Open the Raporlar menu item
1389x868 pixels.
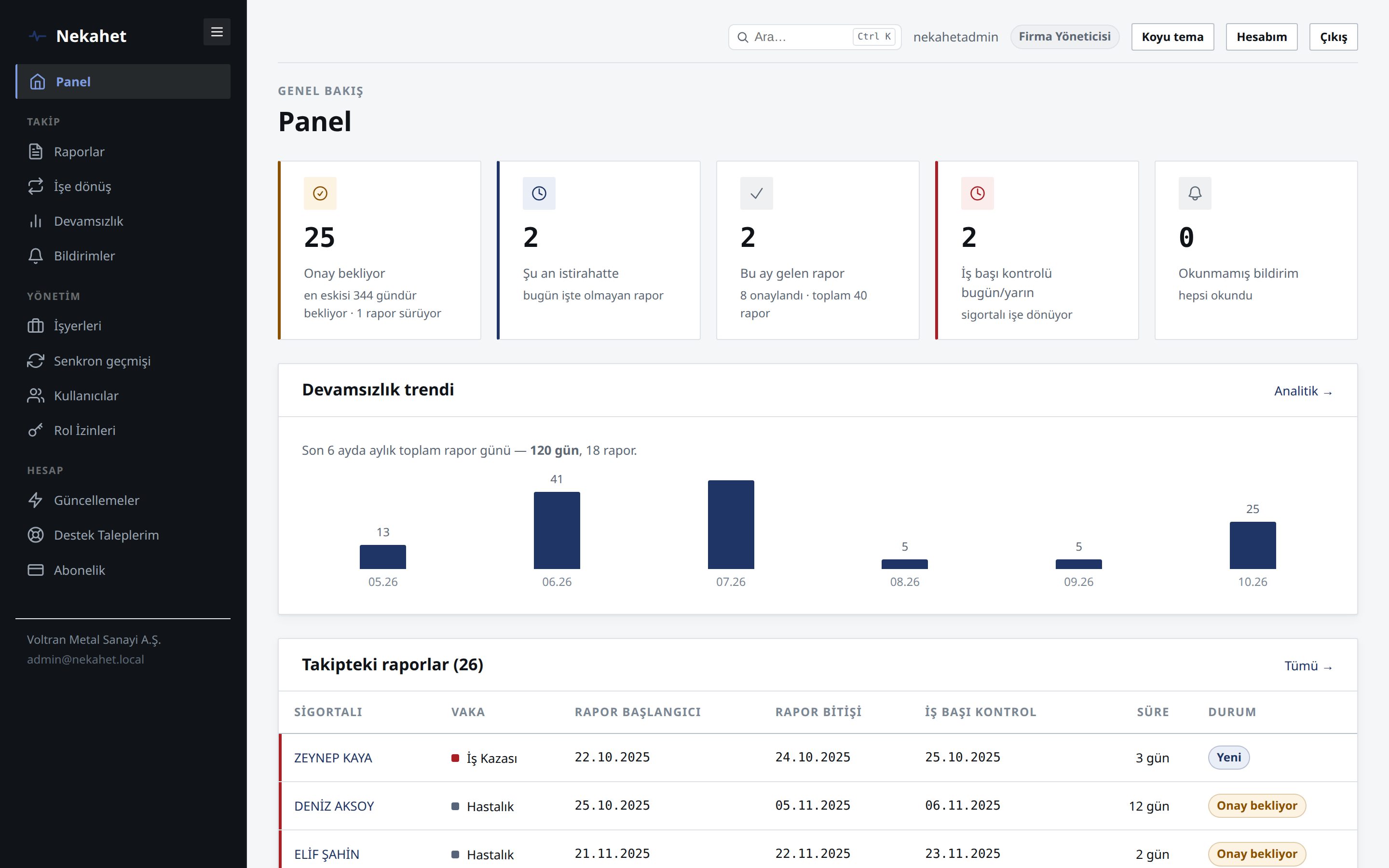click(123, 151)
